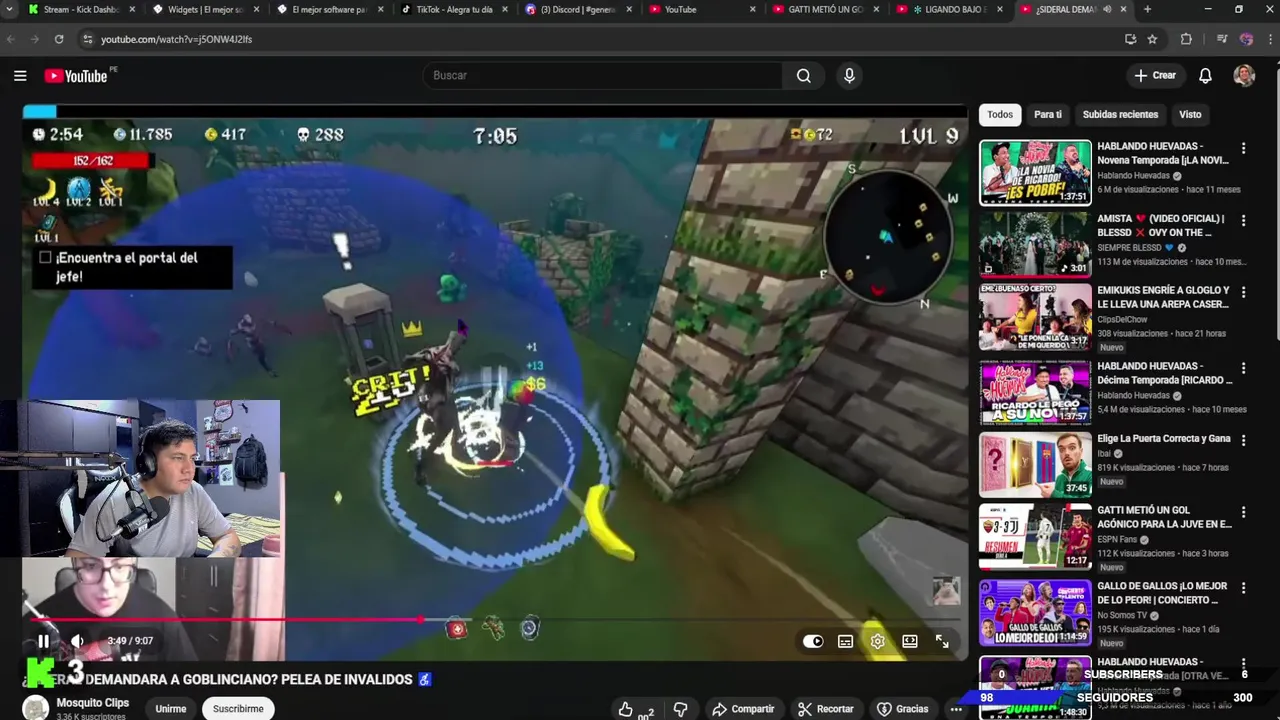
Task: Open Novena Temporada Hablando Huevadas thumbnail
Action: coord(1035,172)
